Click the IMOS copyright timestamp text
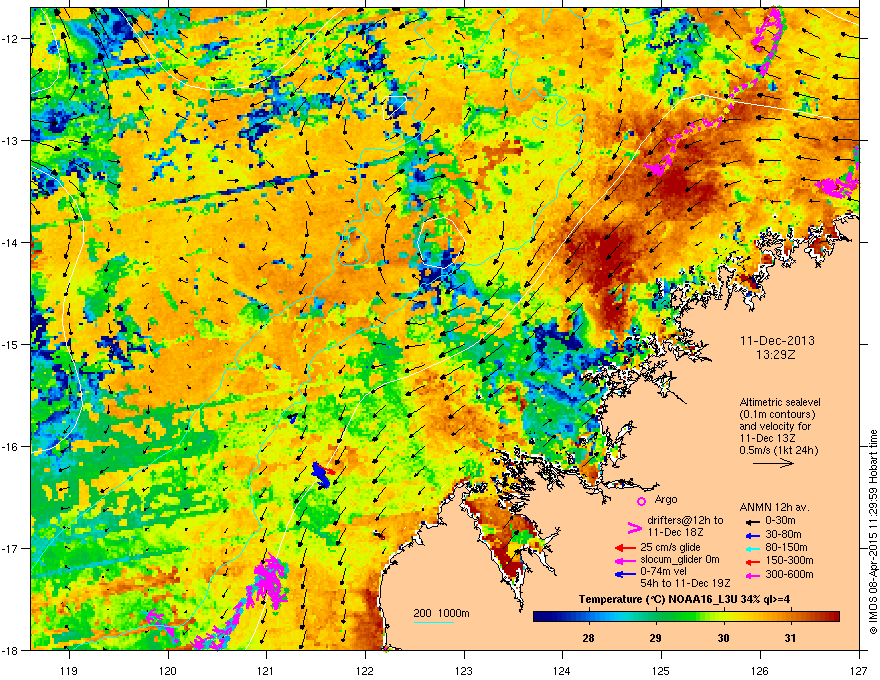Viewport: 880px width, 680px height. [x=873, y=532]
